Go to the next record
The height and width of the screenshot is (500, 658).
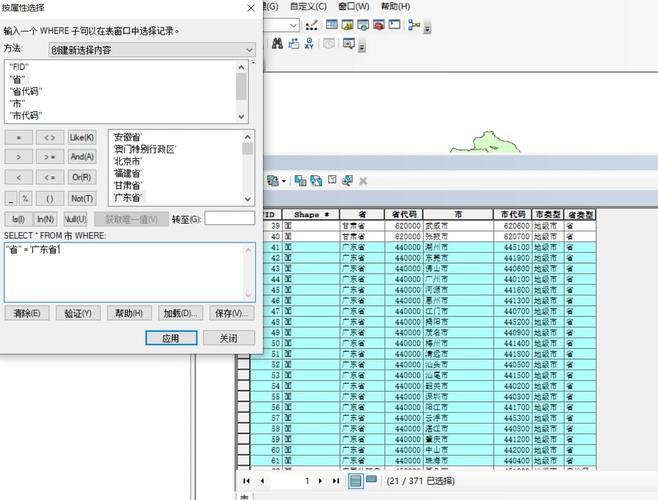point(321,481)
